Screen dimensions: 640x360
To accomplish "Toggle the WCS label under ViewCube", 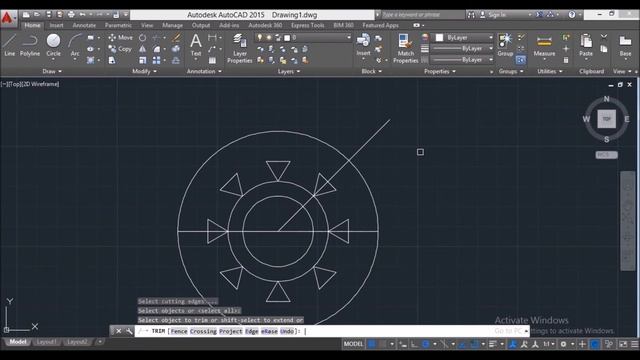I will click(606, 155).
